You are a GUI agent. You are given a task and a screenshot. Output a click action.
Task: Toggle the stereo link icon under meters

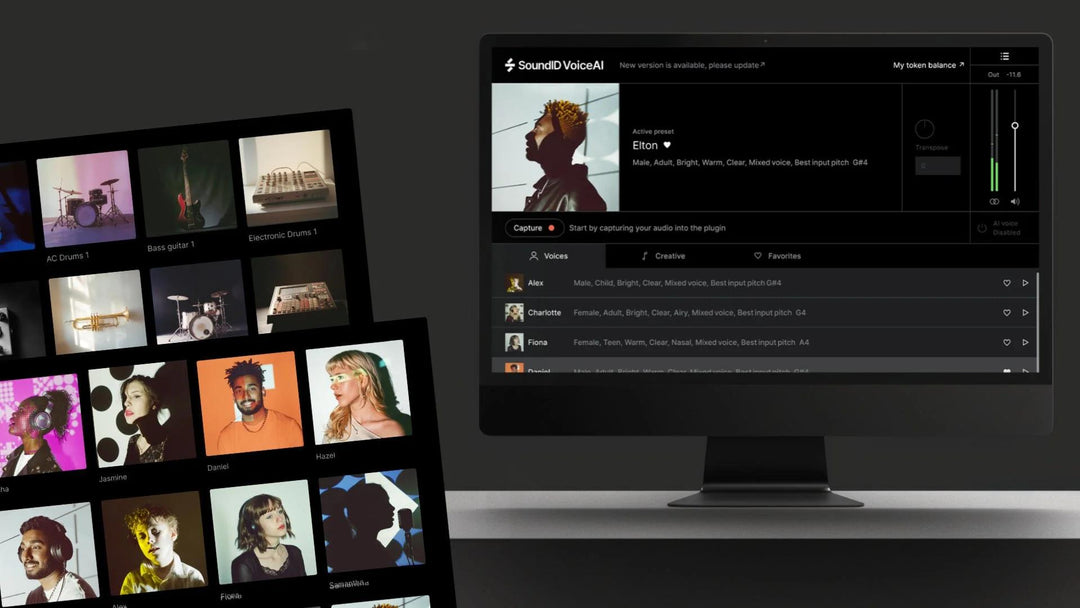click(994, 202)
